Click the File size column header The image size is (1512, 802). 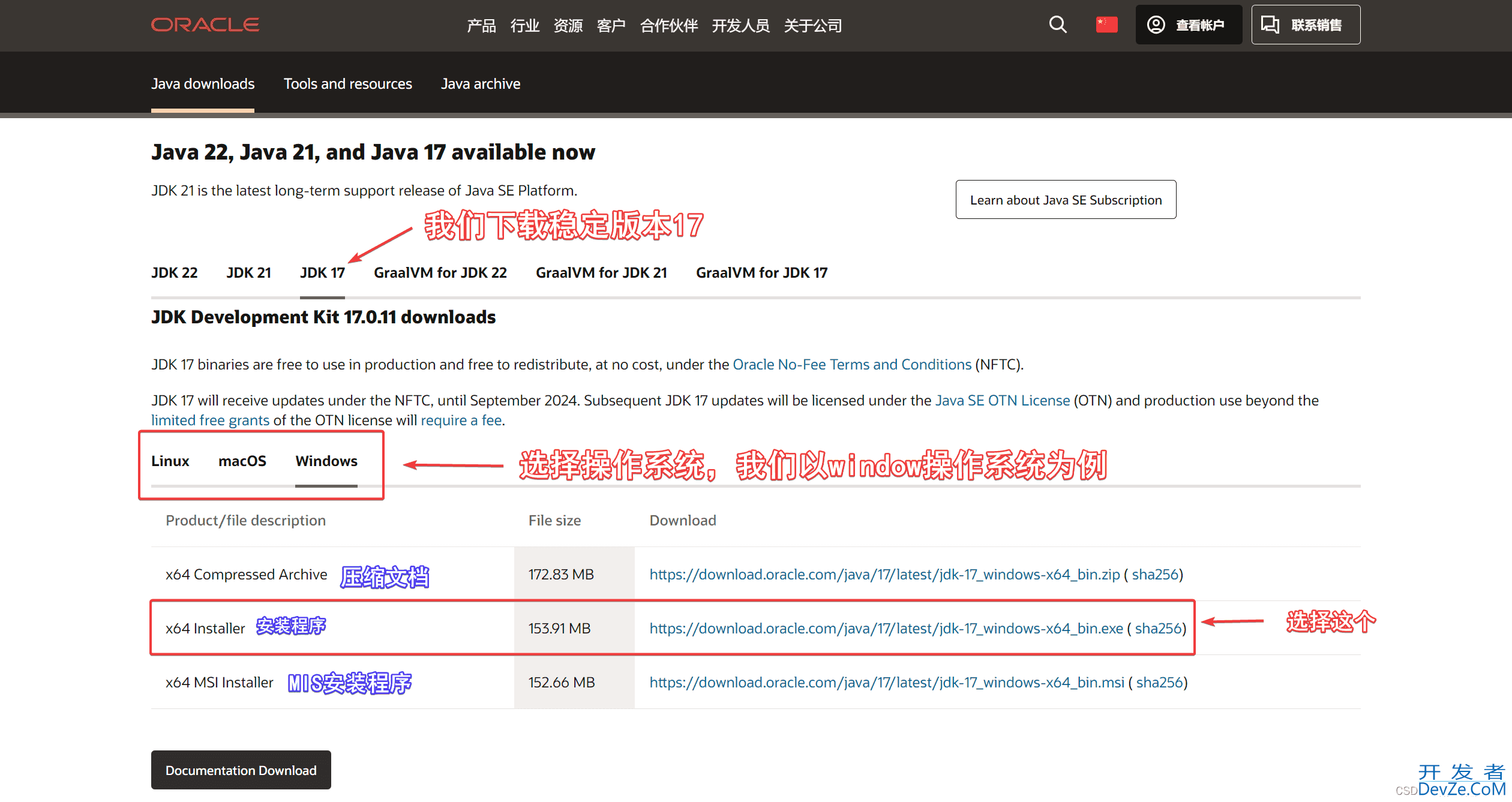pos(554,521)
